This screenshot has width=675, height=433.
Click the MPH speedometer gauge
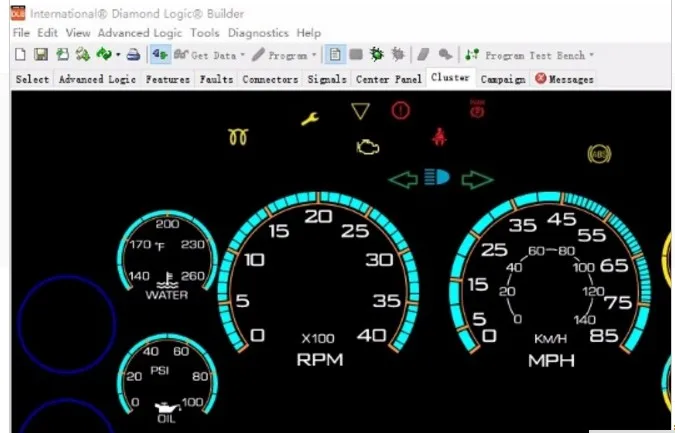point(550,278)
